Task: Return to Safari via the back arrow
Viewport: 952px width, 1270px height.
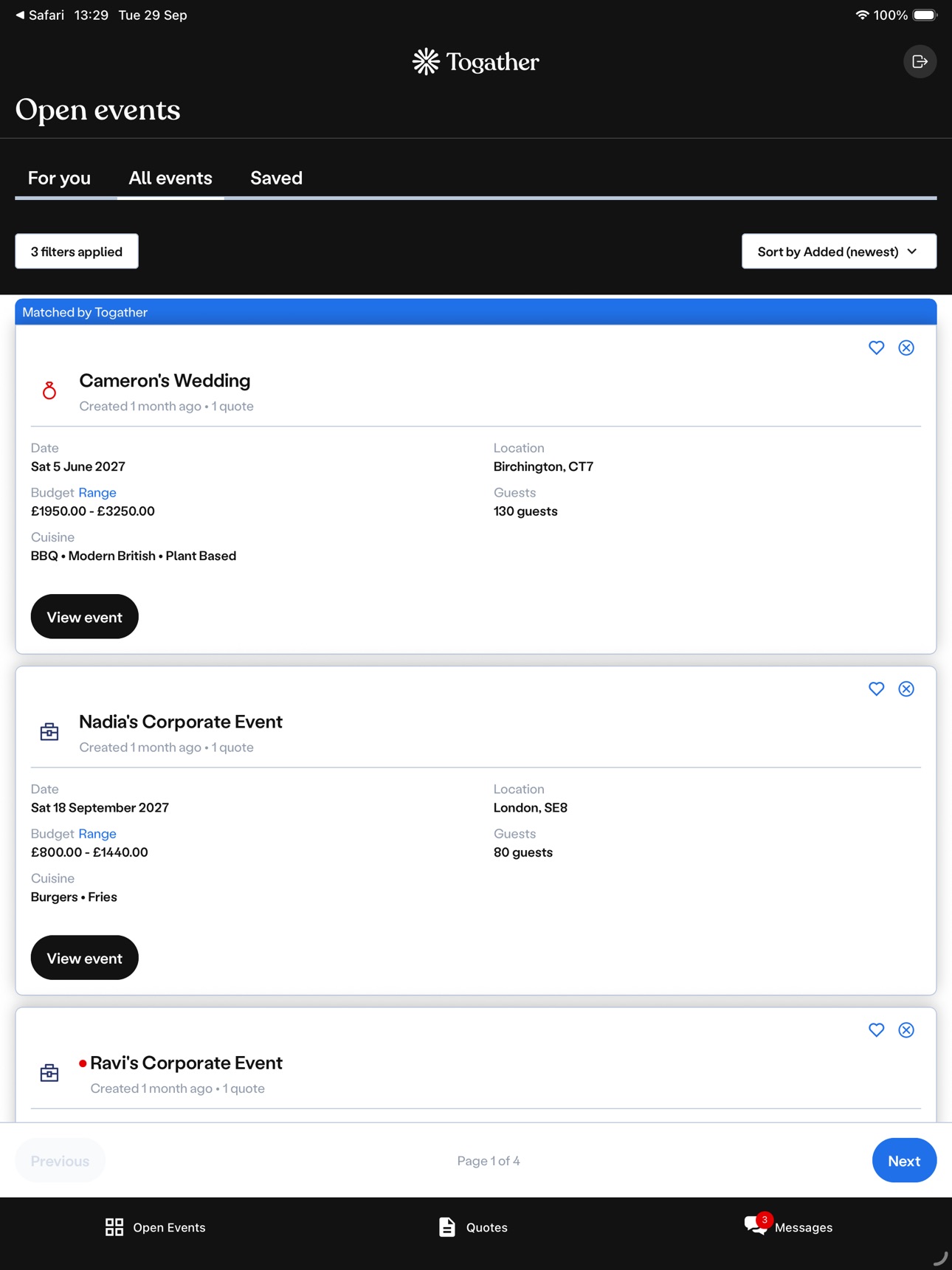Action: click(40, 15)
